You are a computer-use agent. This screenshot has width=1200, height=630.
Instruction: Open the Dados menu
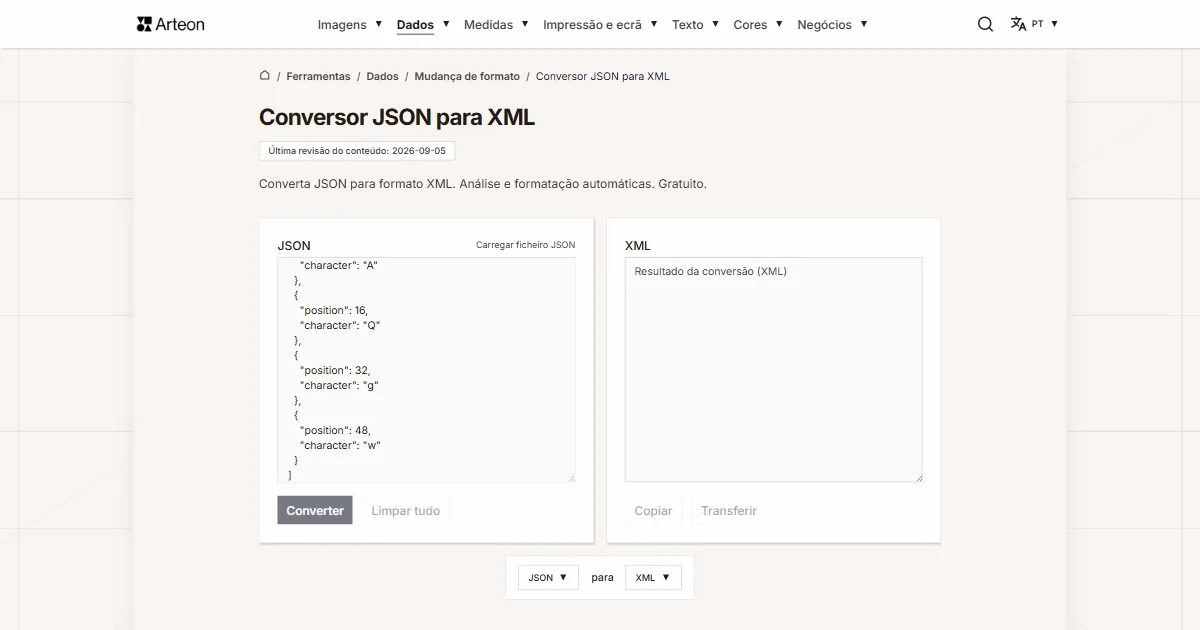(x=423, y=24)
